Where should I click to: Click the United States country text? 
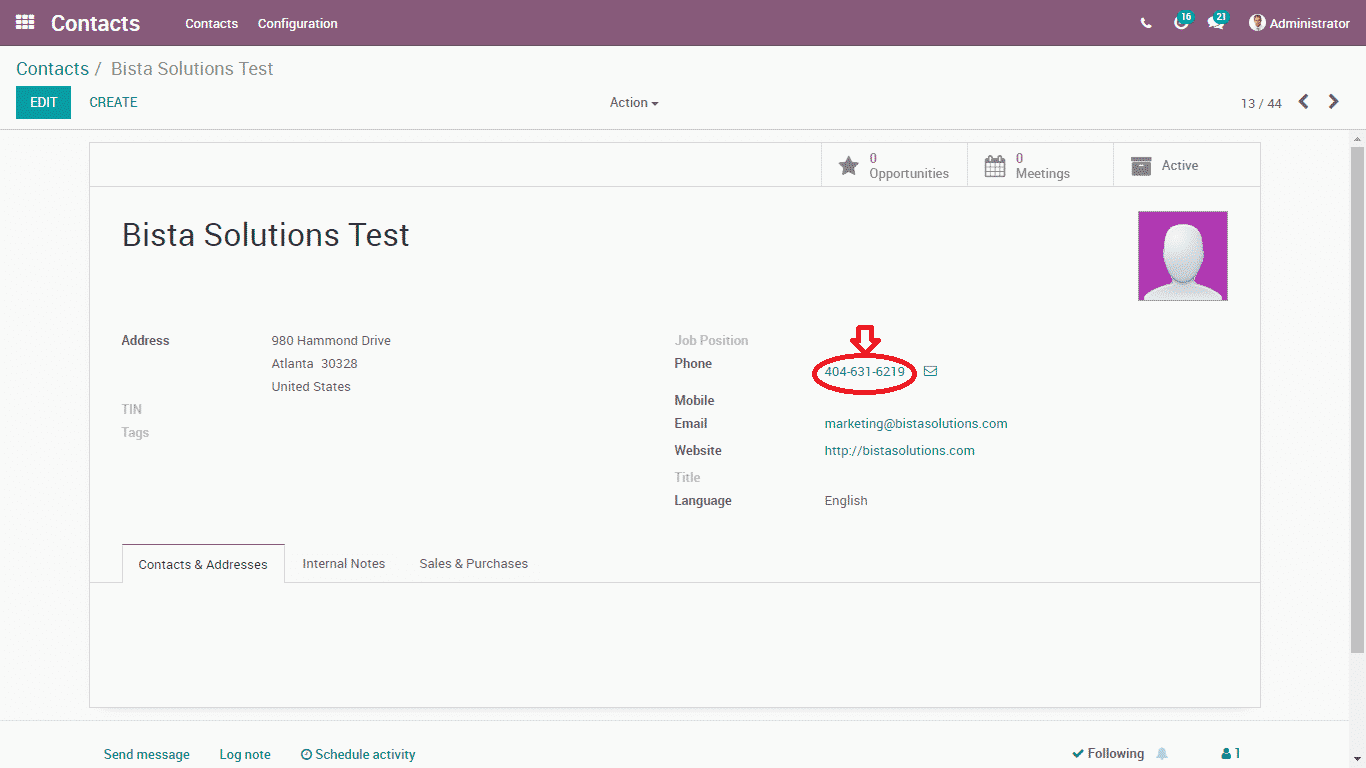(x=311, y=387)
